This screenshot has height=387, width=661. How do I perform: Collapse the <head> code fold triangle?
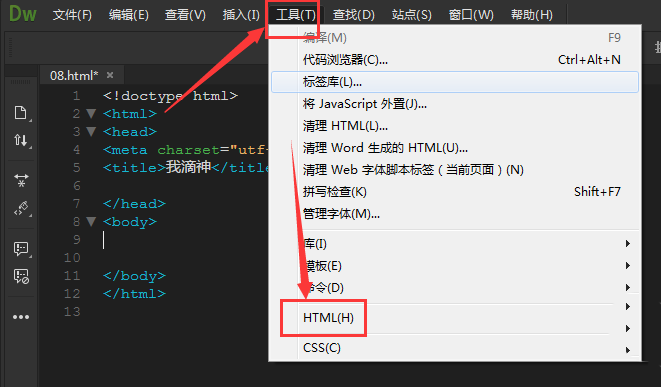point(91,132)
